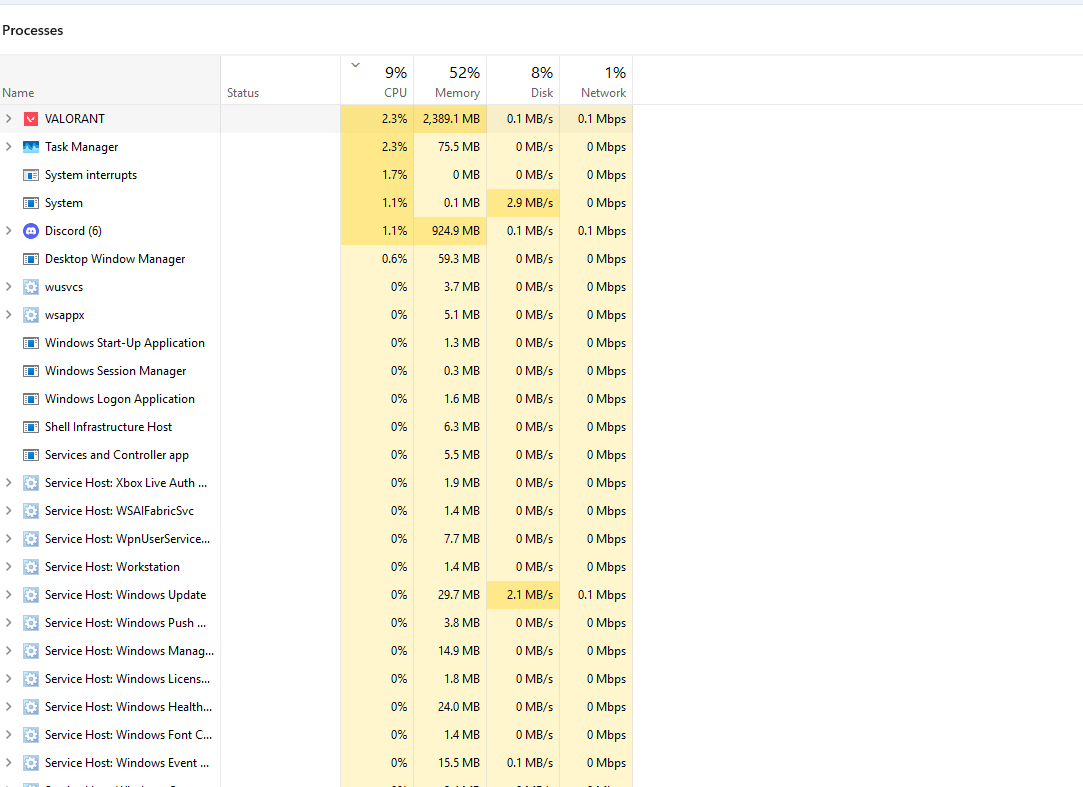Viewport: 1083px width, 787px height.
Task: Click the wusvcs gear icon
Action: (x=30, y=287)
